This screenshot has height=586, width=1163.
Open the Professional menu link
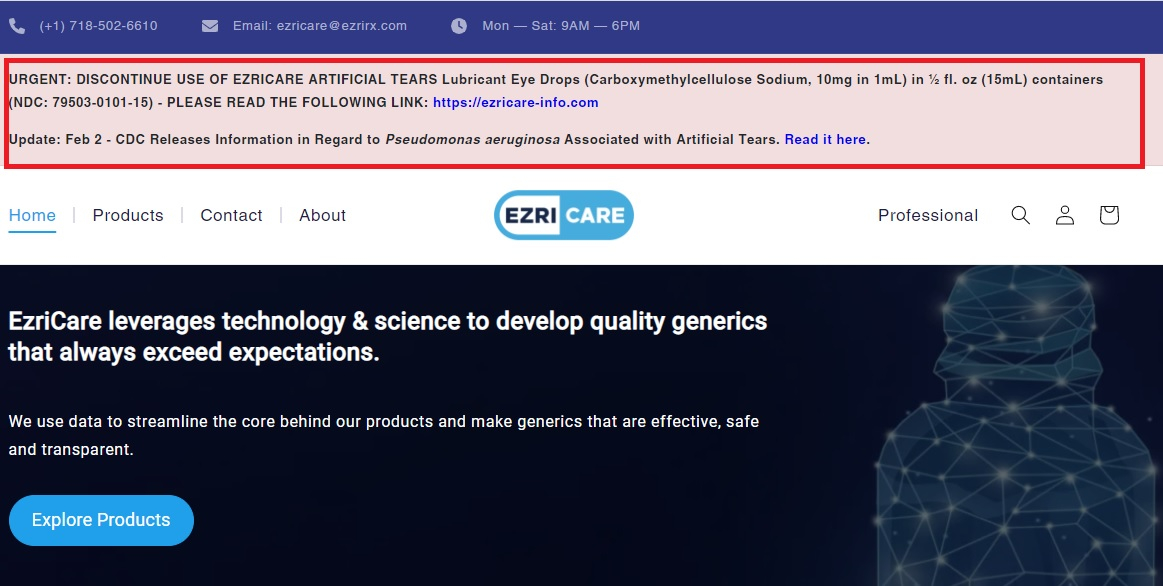928,215
